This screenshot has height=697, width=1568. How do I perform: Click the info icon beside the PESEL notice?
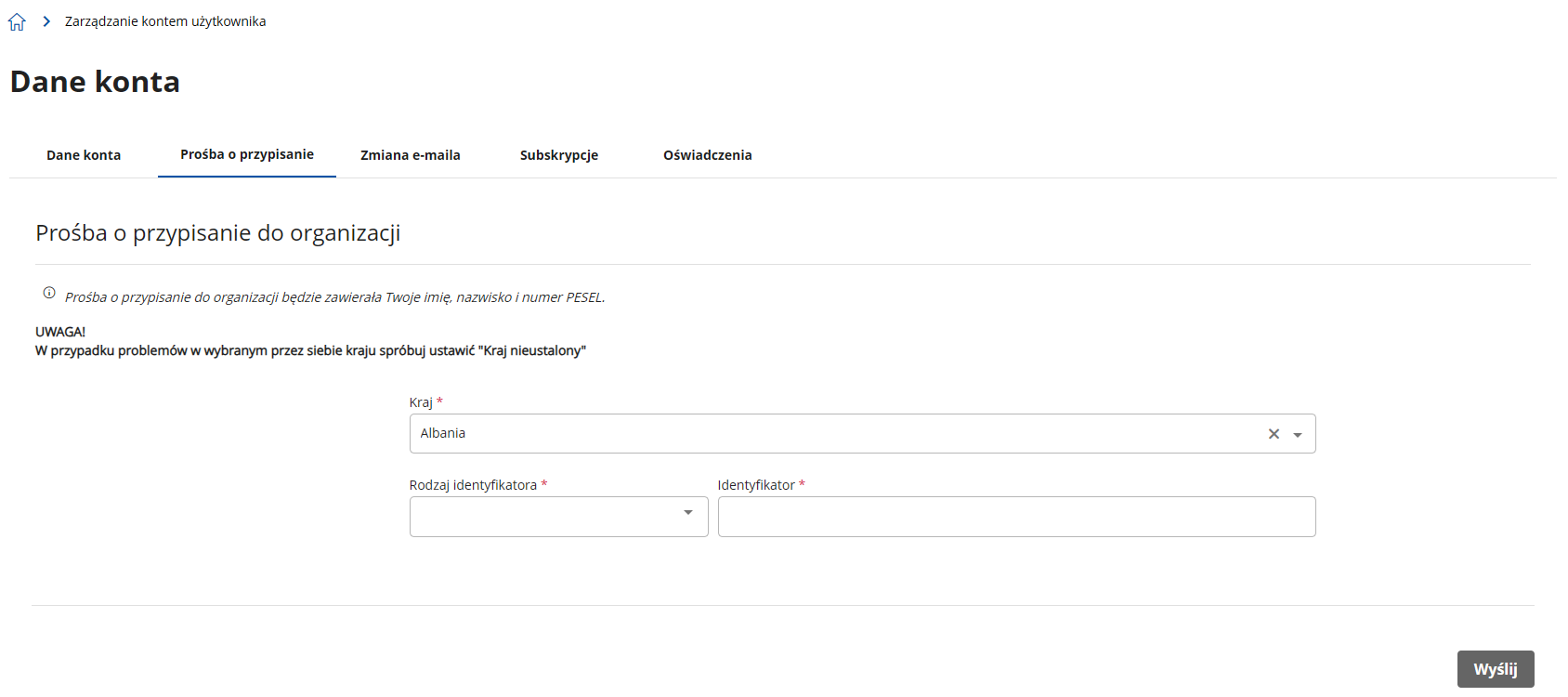pos(49,293)
